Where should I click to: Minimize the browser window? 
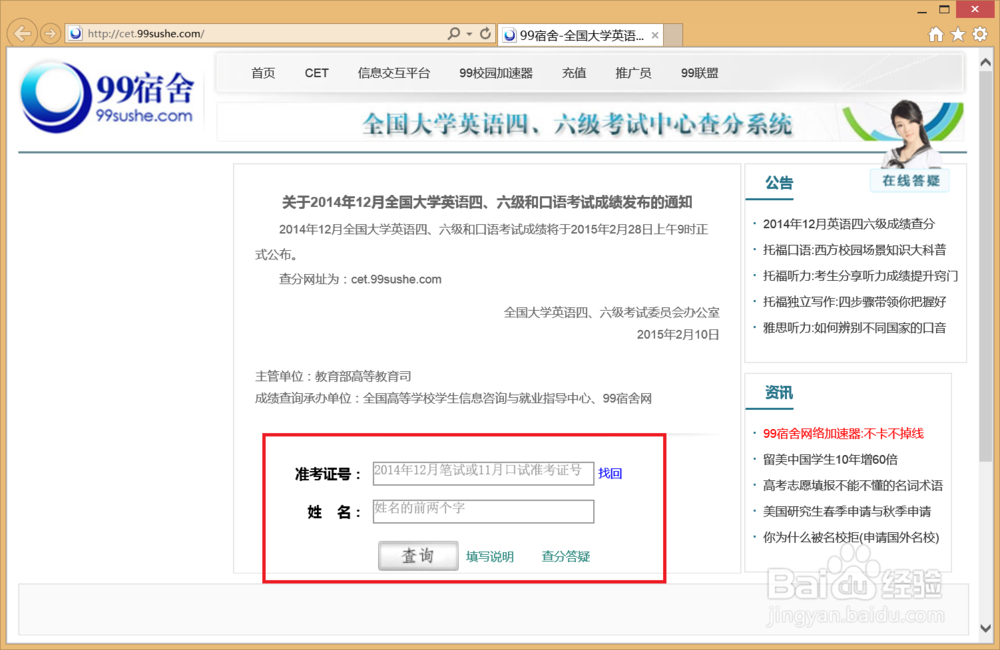(922, 10)
